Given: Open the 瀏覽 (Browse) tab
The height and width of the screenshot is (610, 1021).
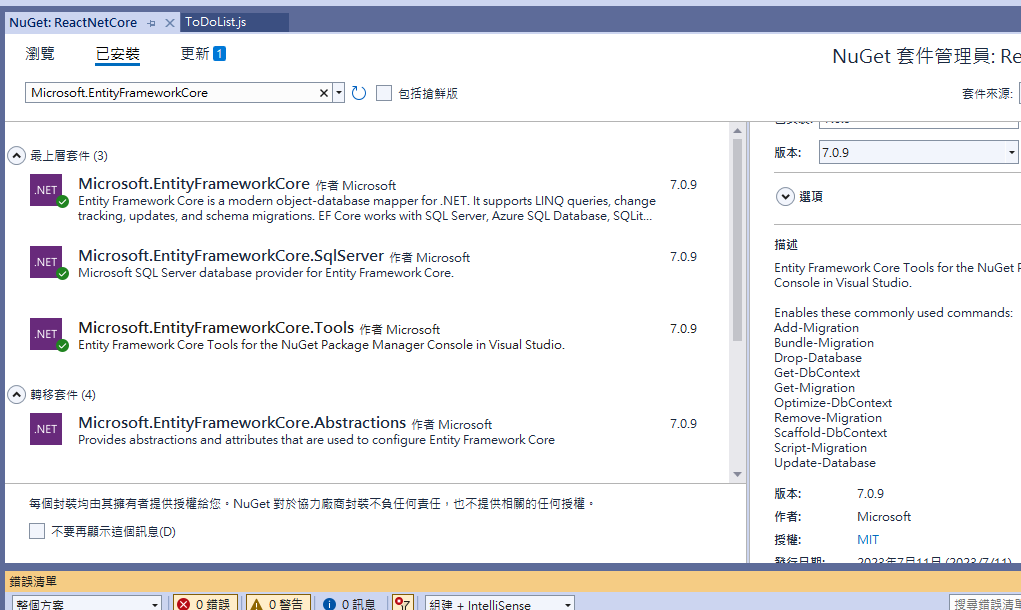Looking at the screenshot, I should pos(40,53).
